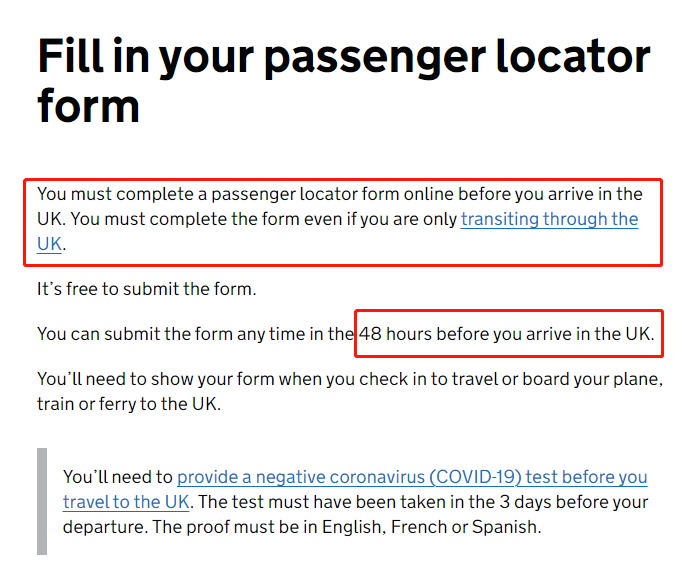
Task: Click the word 'departure.' in the notice
Action: (x=105, y=527)
